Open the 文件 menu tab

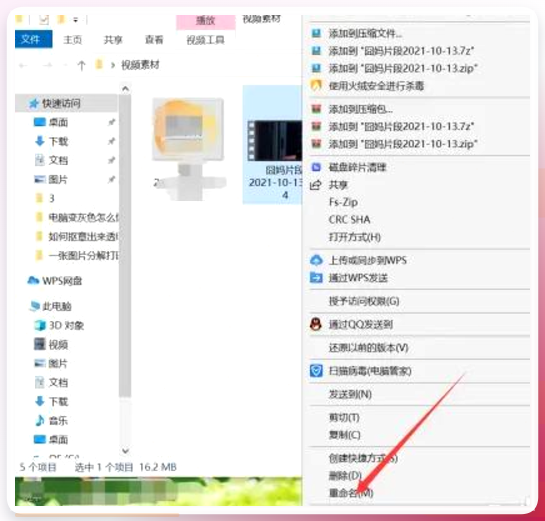tap(33, 39)
